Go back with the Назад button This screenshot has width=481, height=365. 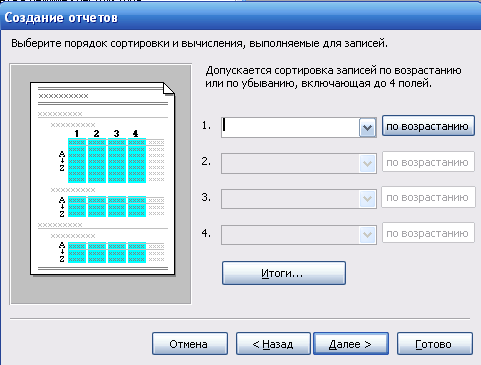pos(273,344)
